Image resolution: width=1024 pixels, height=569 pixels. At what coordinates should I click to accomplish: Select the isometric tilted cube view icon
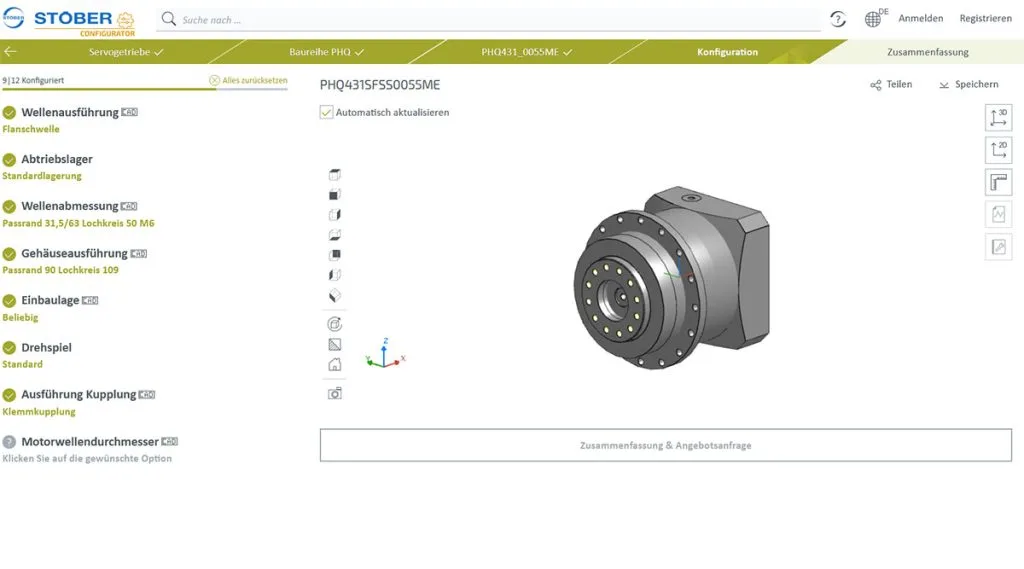(334, 296)
